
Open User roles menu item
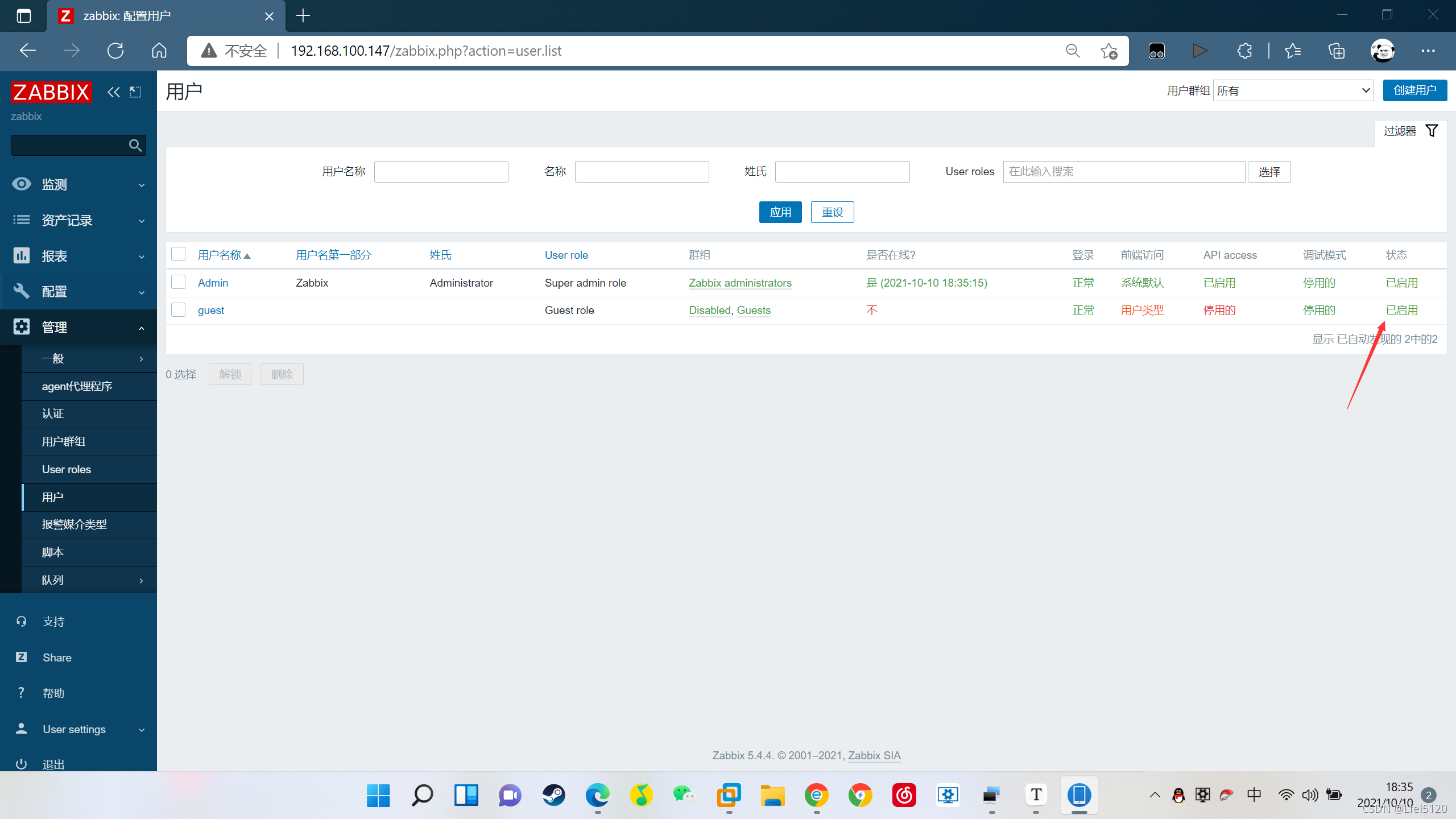(89, 469)
